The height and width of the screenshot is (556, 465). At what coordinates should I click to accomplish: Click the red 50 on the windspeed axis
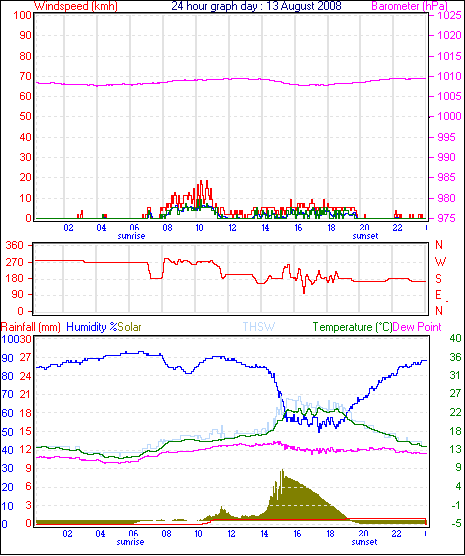click(25, 117)
